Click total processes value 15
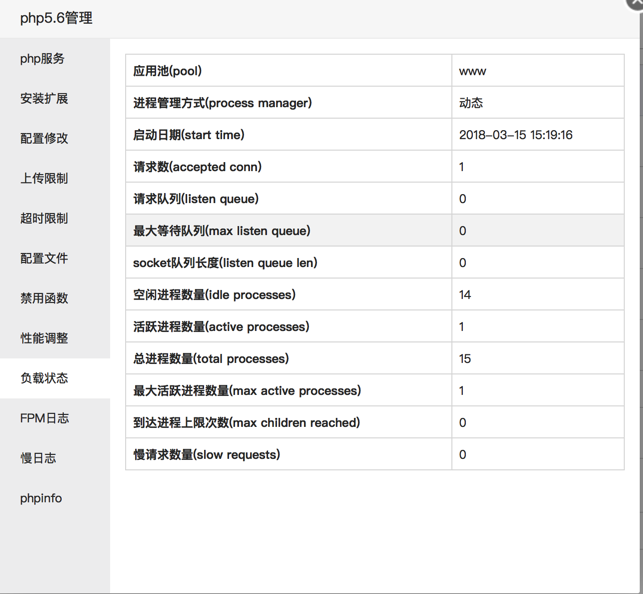Viewport: 643px width, 594px height. tap(465, 359)
